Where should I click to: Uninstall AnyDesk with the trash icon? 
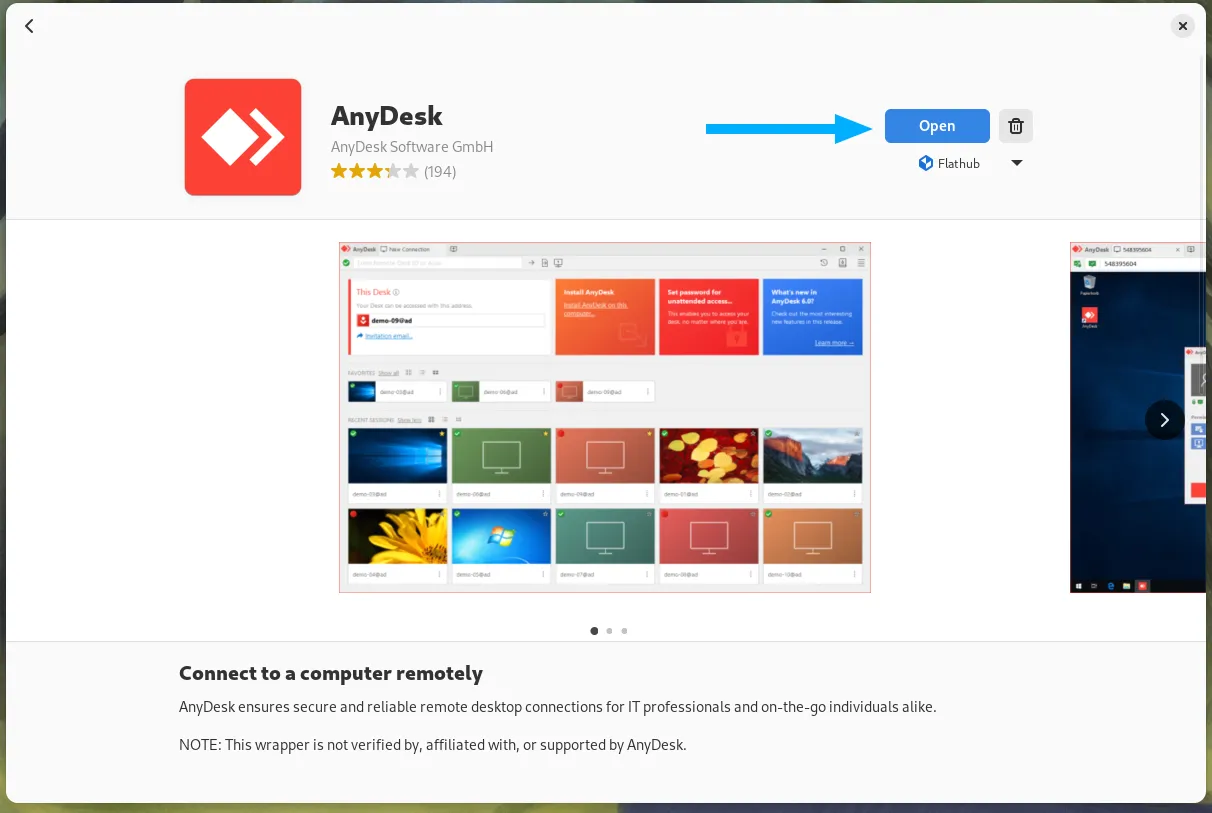[1016, 126]
